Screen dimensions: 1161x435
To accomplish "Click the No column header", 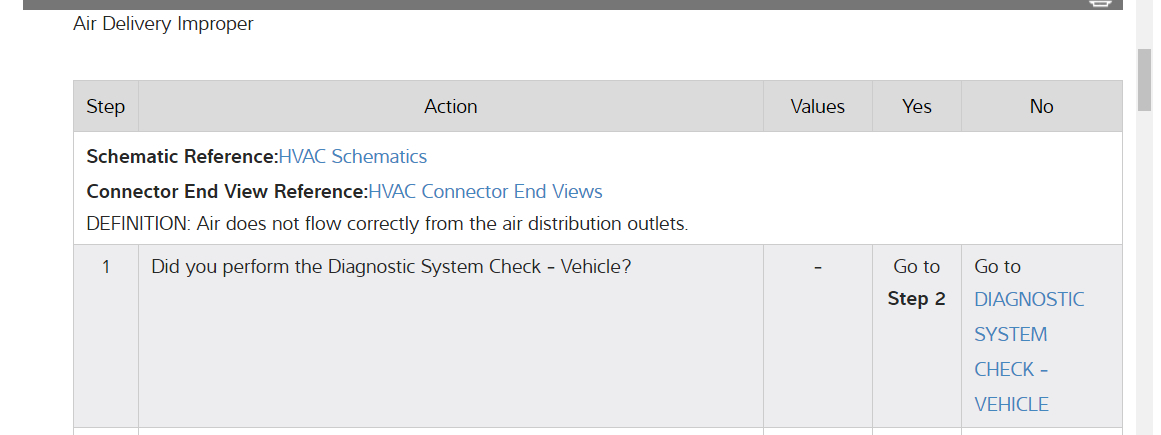I will click(x=1041, y=107).
